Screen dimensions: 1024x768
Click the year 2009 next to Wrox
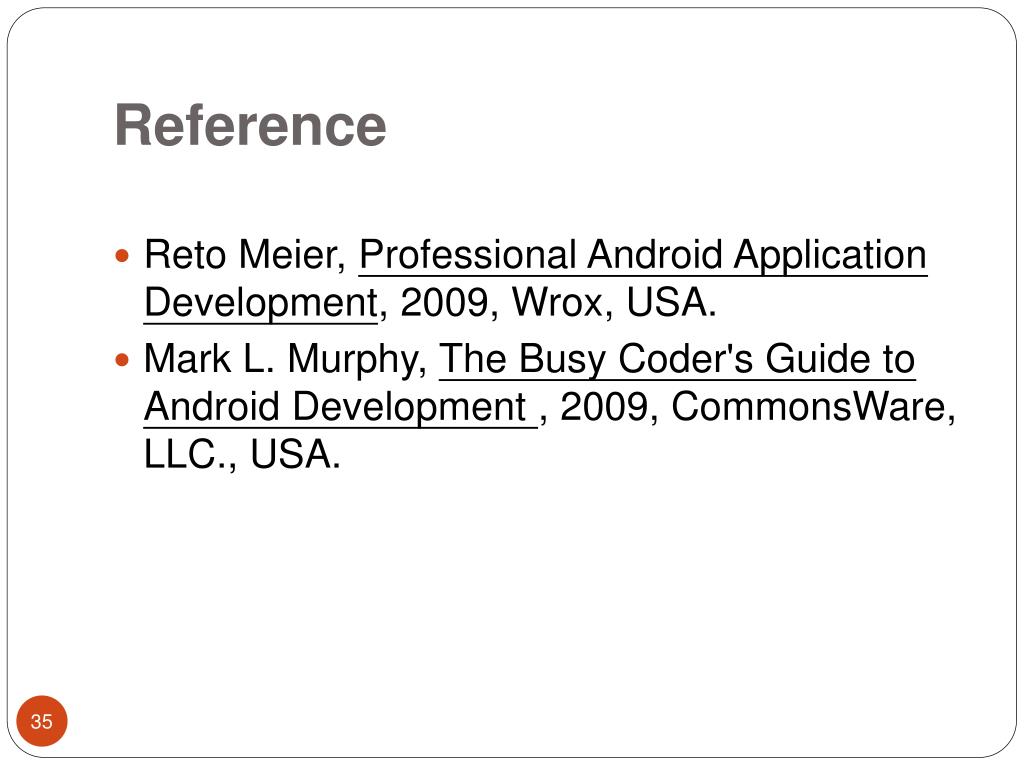(x=444, y=303)
